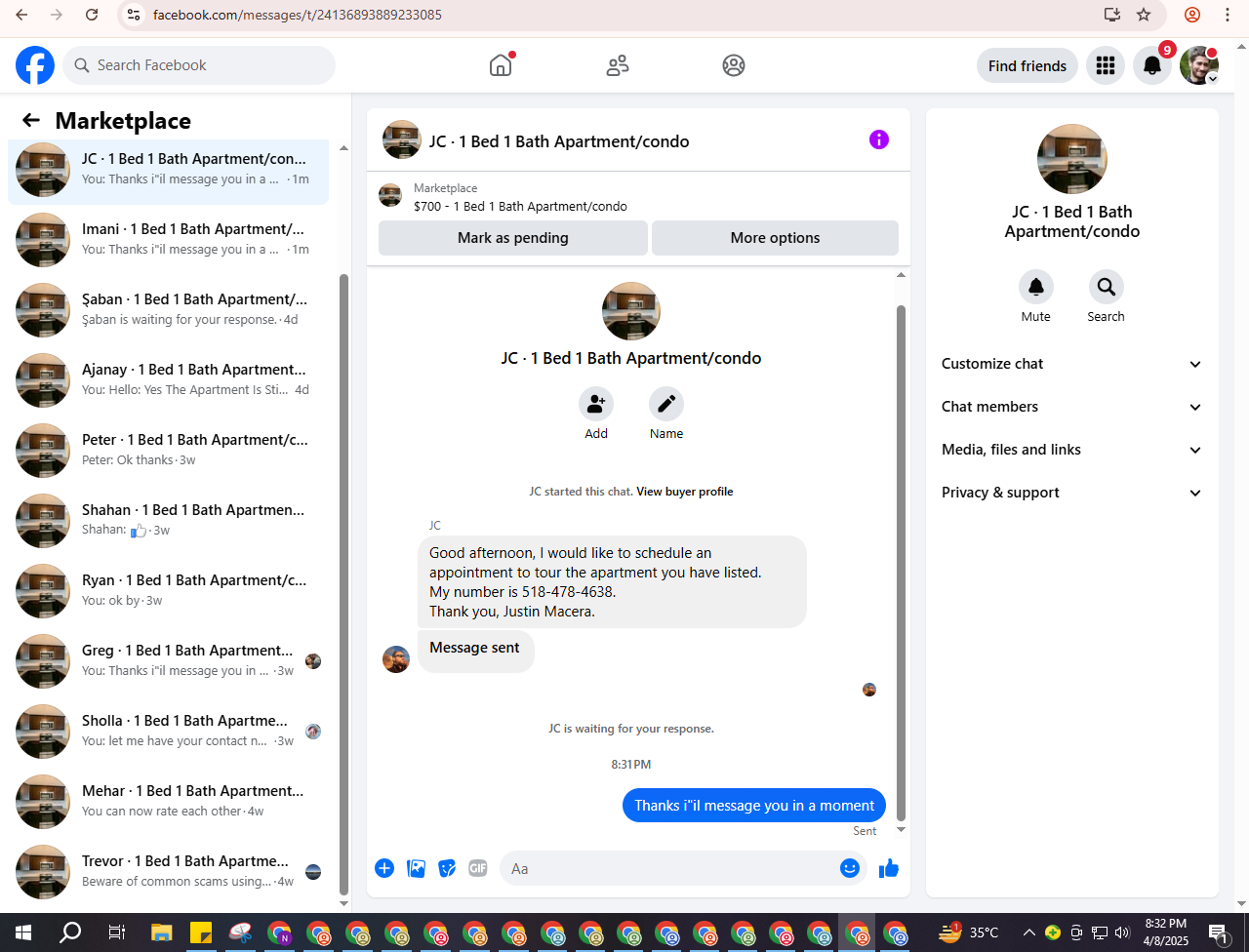Open Chrome's three-dot menu

(x=1228, y=15)
